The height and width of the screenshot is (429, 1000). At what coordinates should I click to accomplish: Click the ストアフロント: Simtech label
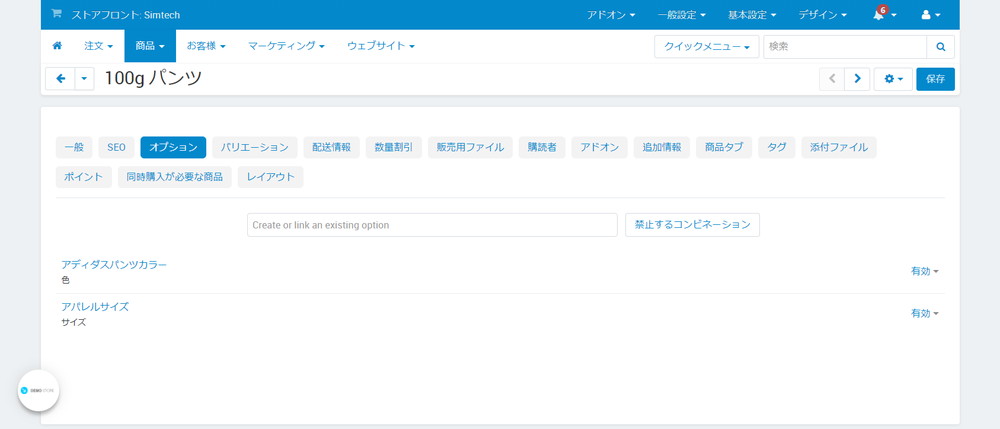(126, 15)
